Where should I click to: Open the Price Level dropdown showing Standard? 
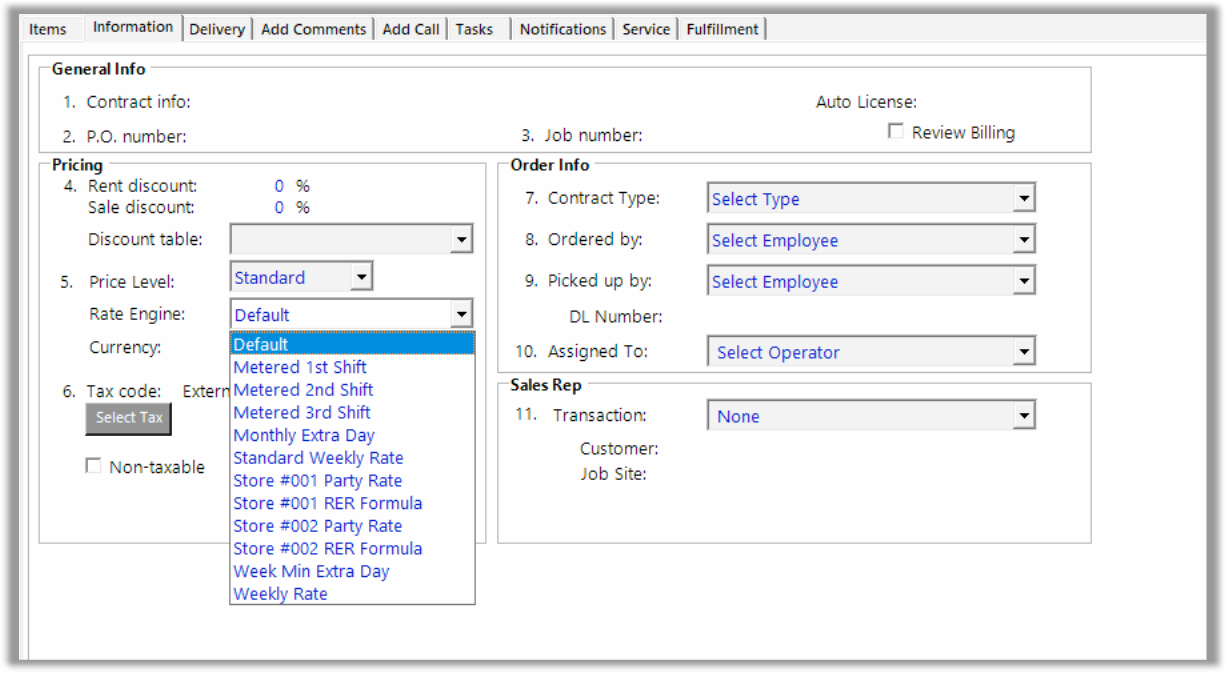pos(359,276)
